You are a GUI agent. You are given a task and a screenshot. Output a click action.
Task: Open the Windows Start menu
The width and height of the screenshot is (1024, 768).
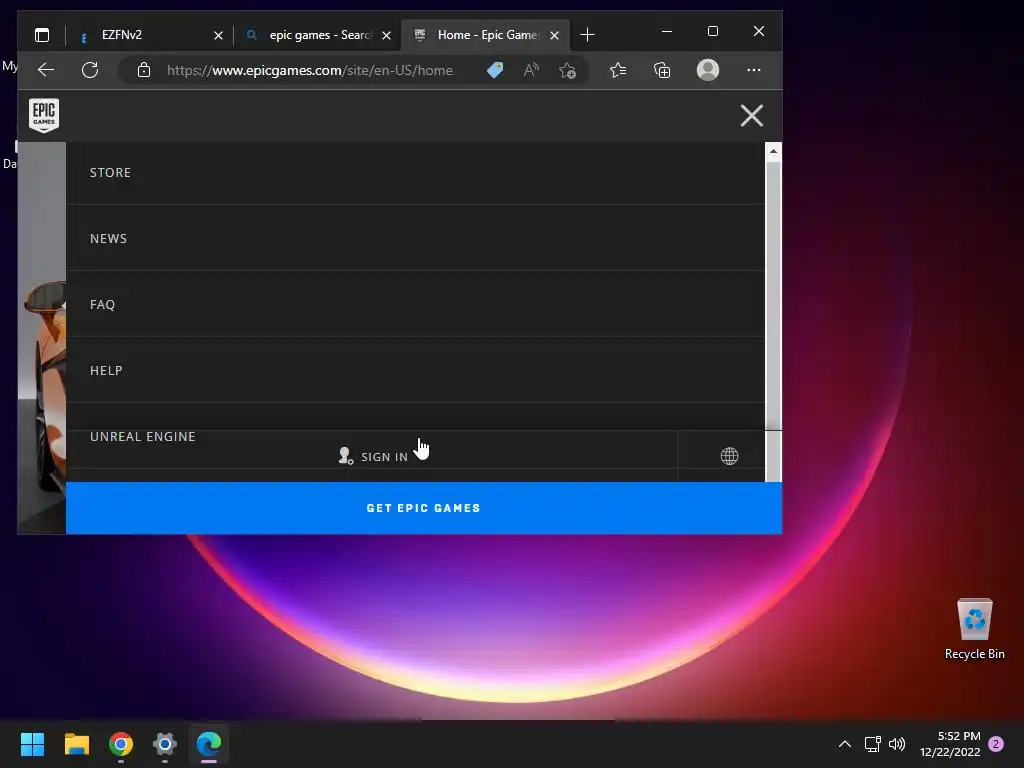(32, 744)
